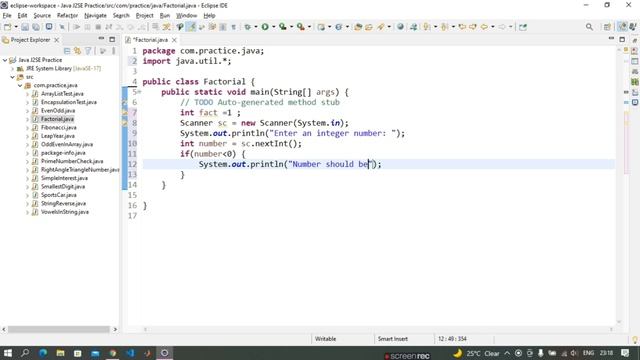Expand the JRE System Library node
The image size is (640, 360).
(x=13, y=69)
